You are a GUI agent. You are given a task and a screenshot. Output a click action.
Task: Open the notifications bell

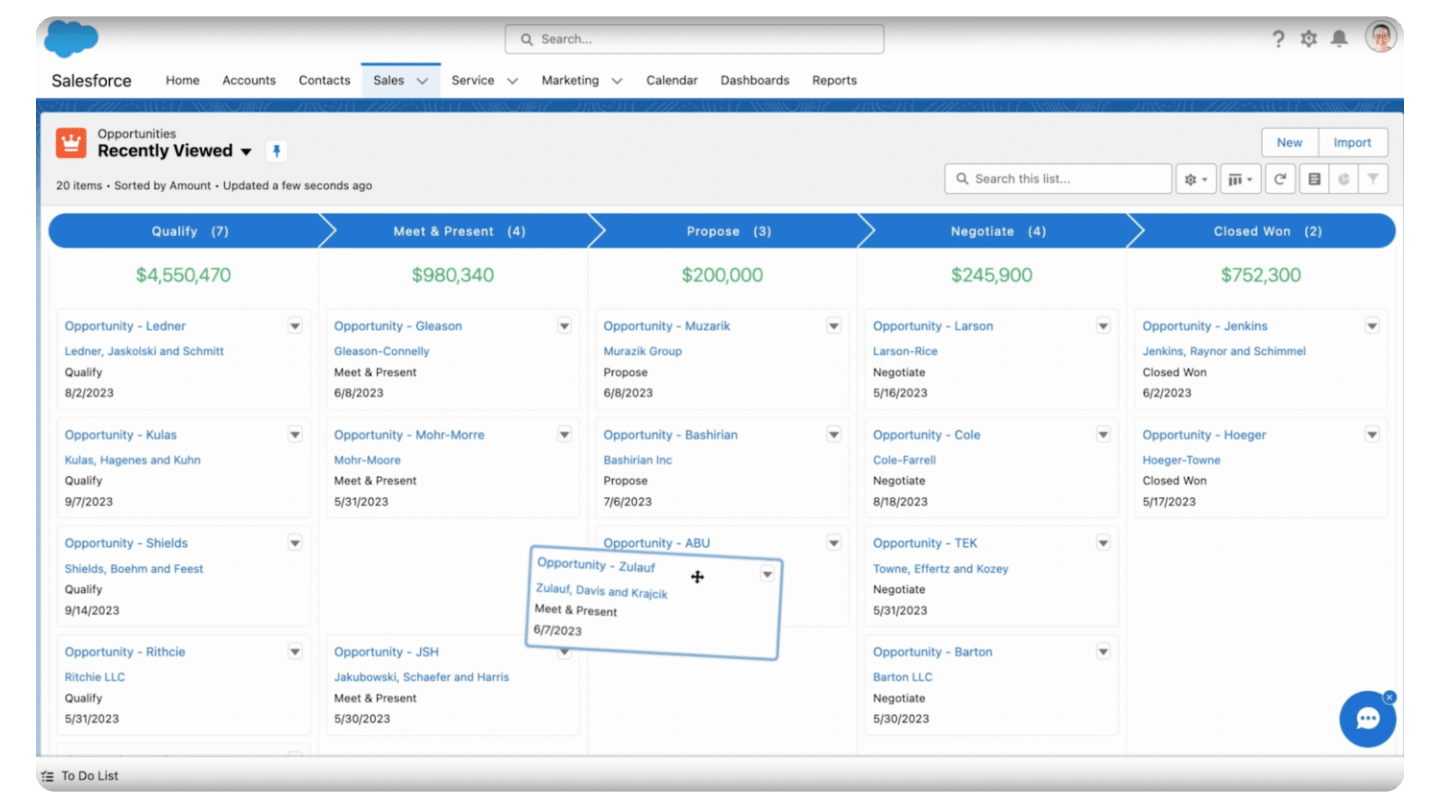pos(1339,39)
